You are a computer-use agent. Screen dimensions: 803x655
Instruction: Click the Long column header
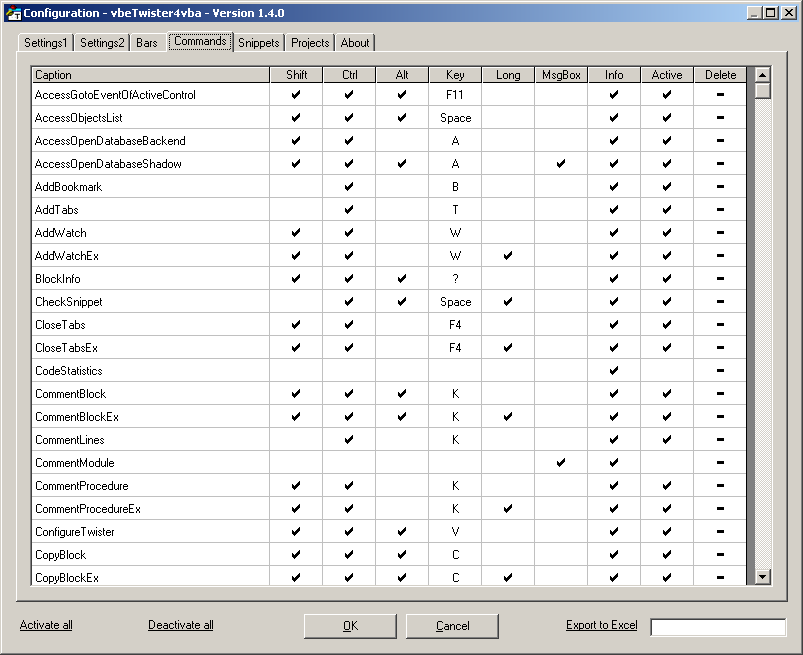coord(508,75)
